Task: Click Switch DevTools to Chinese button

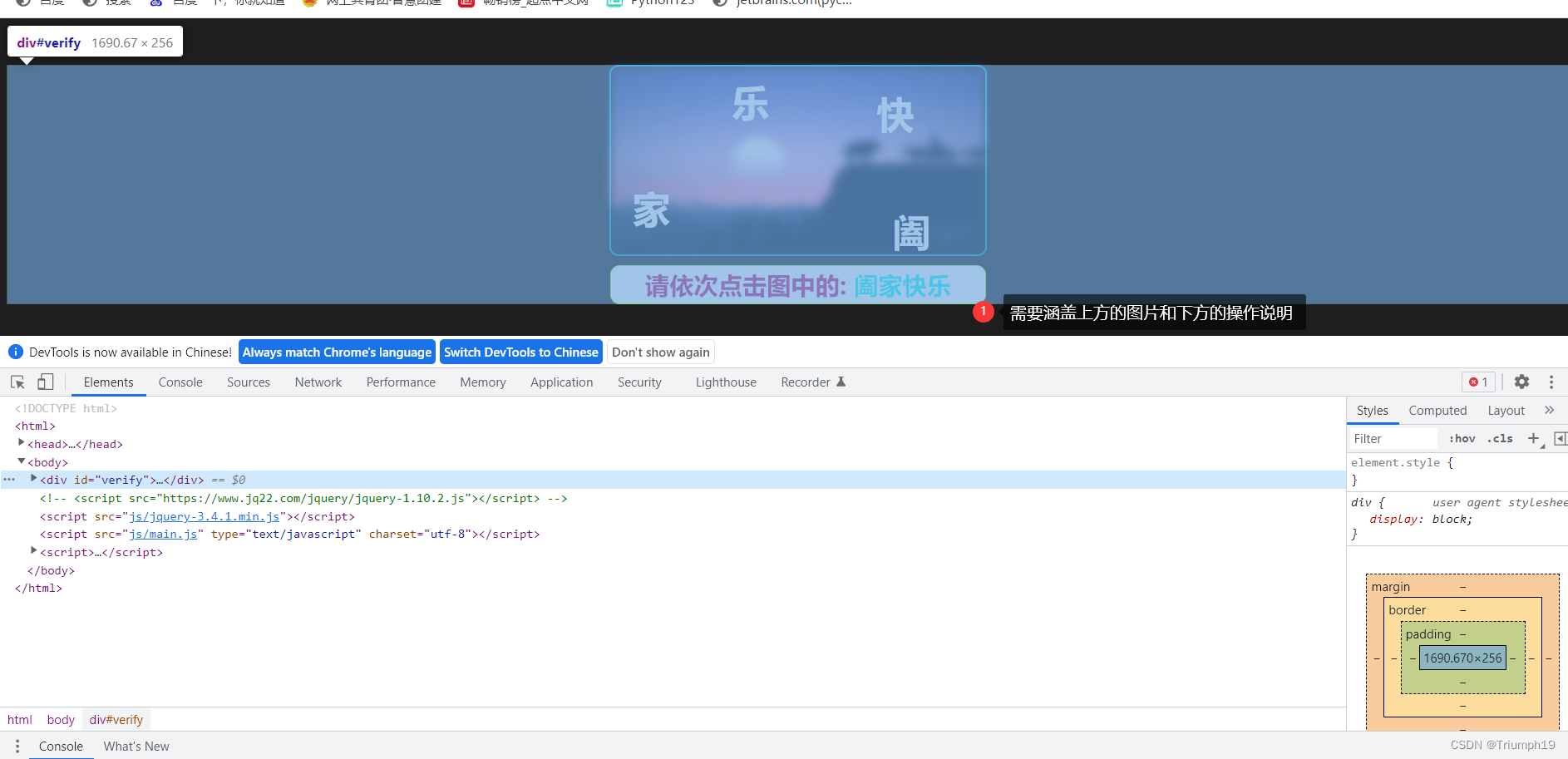Action: (x=521, y=352)
